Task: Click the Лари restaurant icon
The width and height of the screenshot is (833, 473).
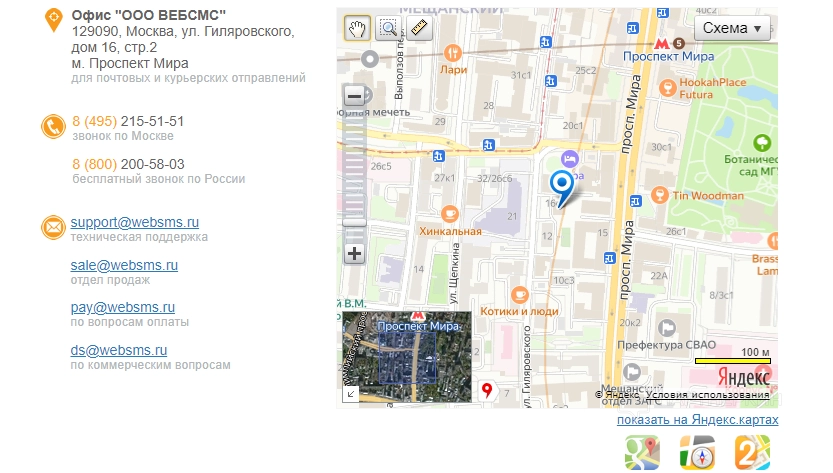Action: pos(452,53)
